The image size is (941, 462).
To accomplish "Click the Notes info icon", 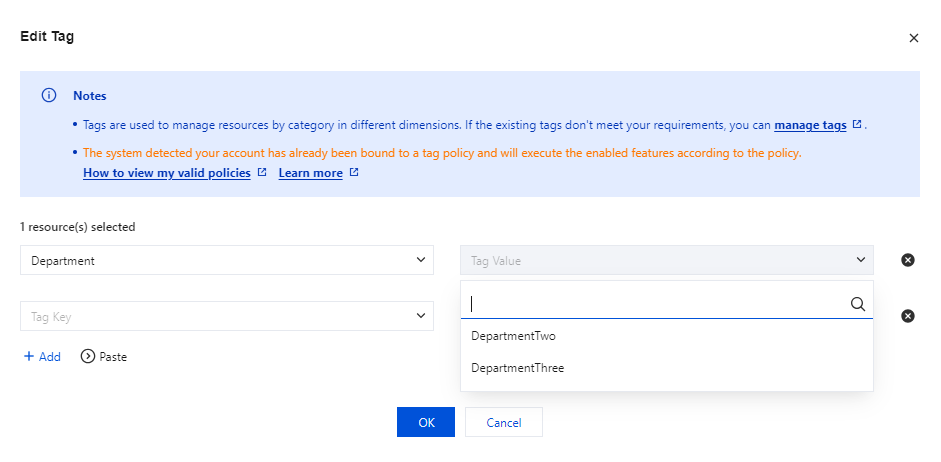I will pos(48,96).
